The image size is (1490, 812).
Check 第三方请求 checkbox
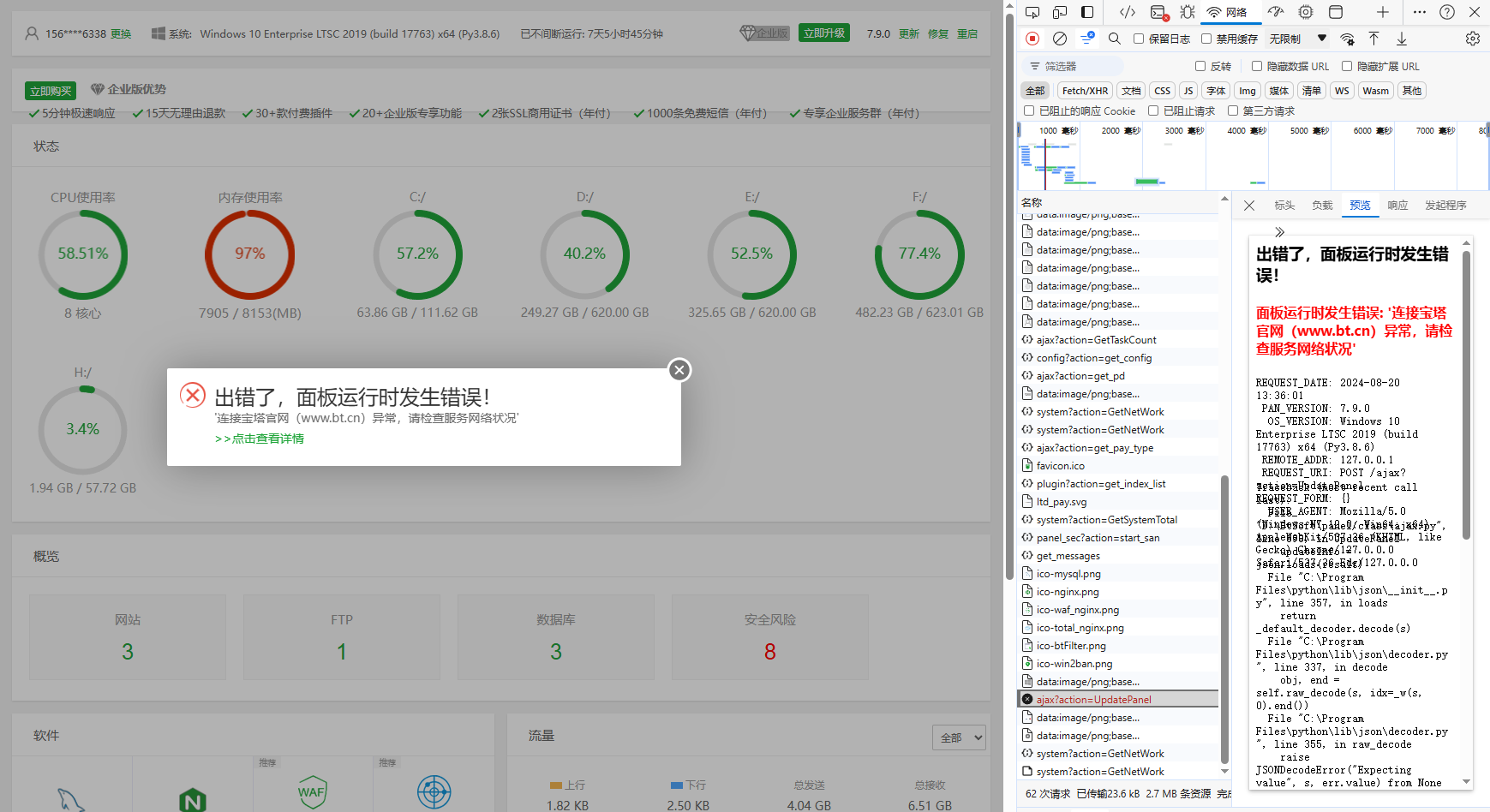pyautogui.click(x=1233, y=110)
